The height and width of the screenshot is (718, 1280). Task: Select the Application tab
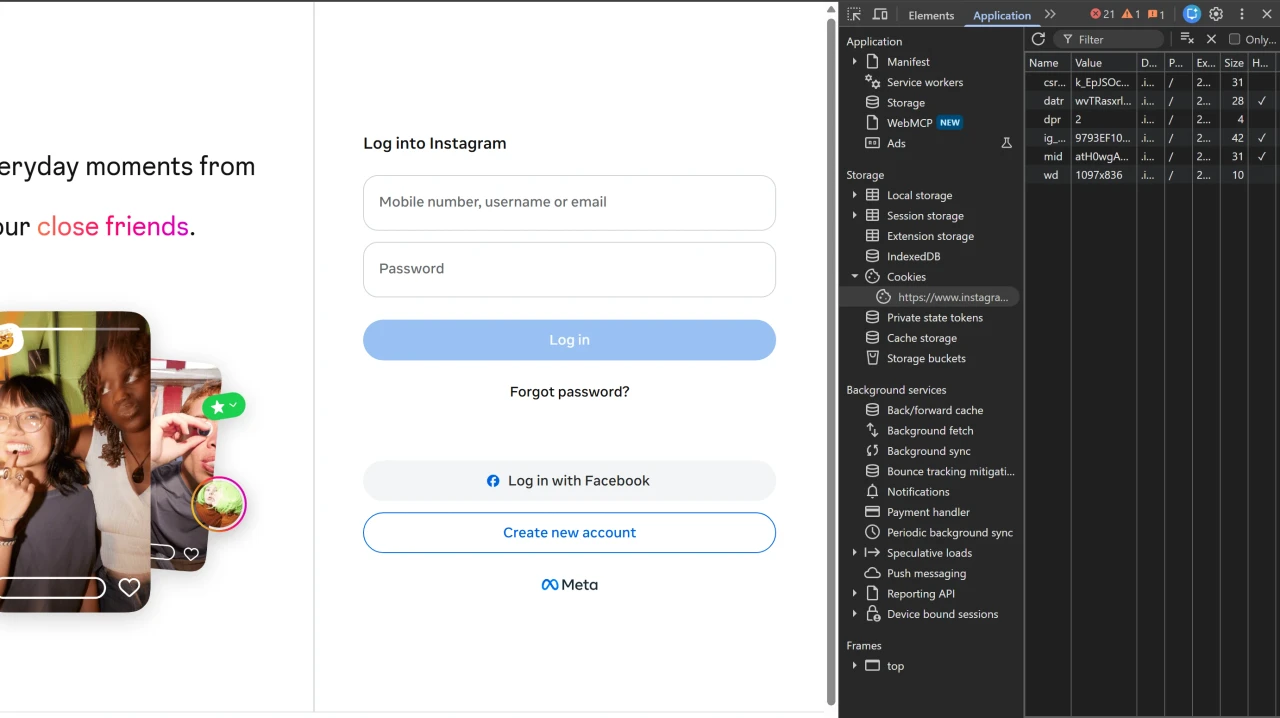tap(1002, 15)
